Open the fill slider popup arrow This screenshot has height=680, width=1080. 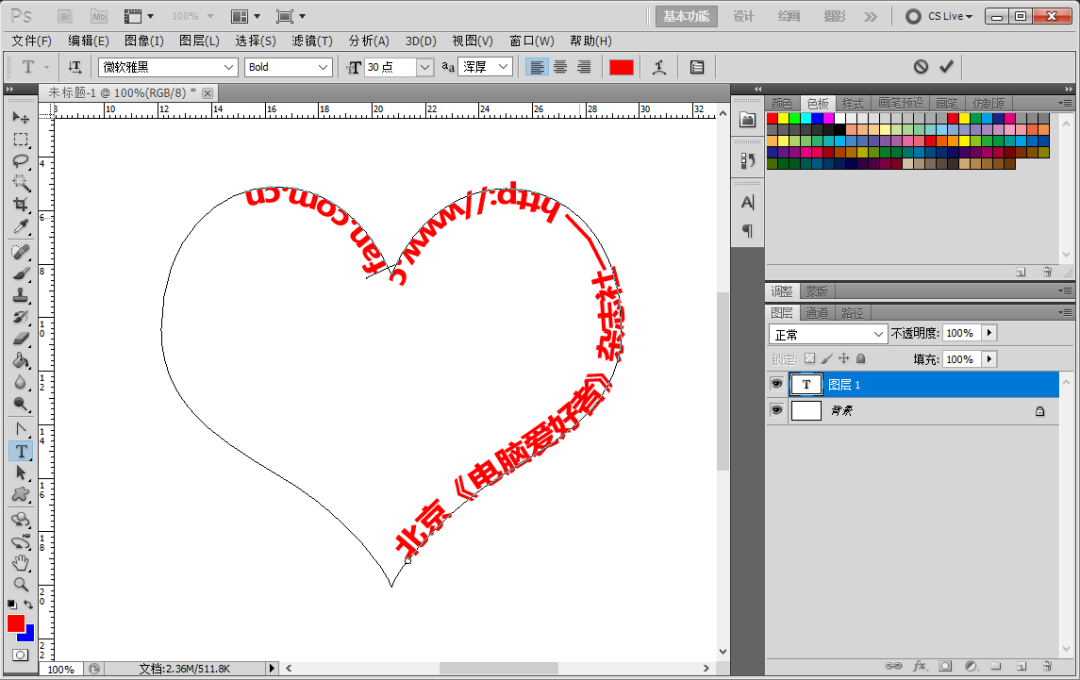[989, 359]
